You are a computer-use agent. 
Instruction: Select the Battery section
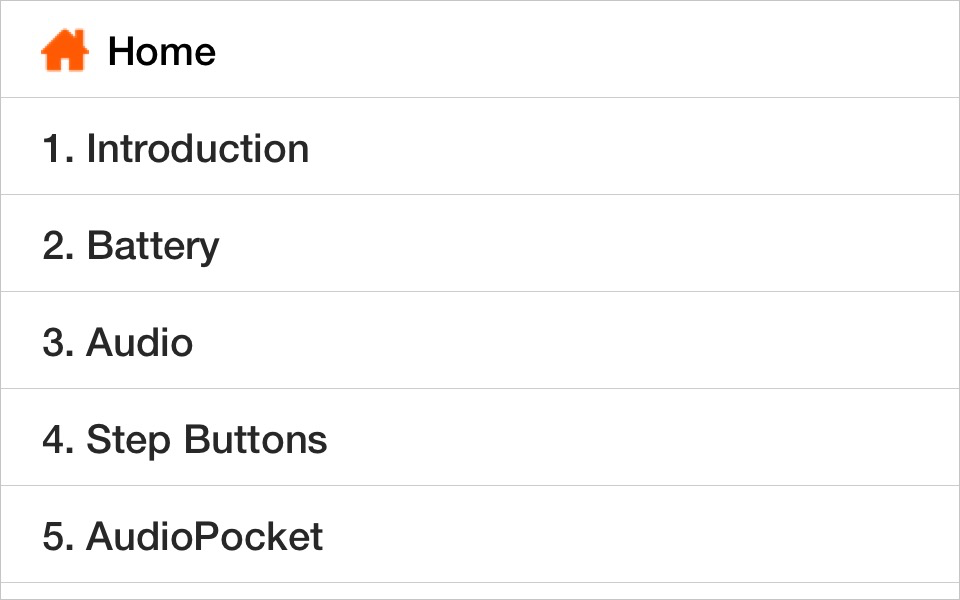(152, 246)
